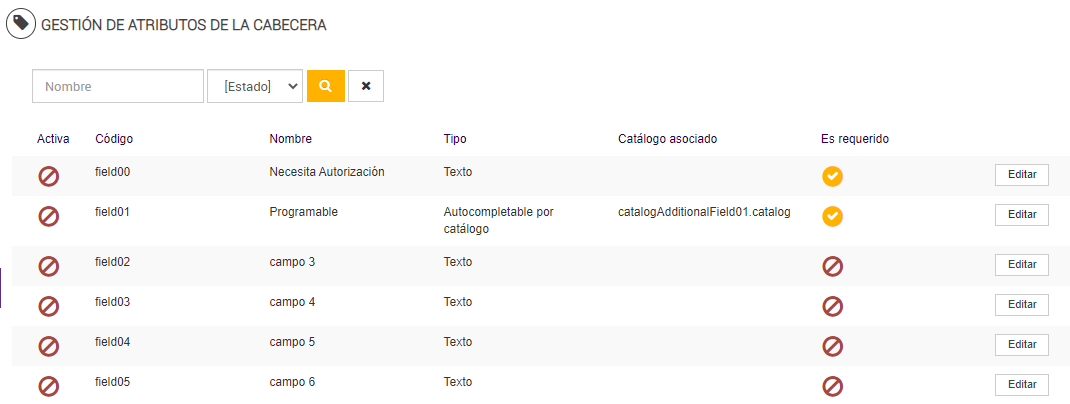The width and height of the screenshot is (1070, 404).
Task: Click Activa icon in field02 row
Action: pyautogui.click(x=48, y=266)
